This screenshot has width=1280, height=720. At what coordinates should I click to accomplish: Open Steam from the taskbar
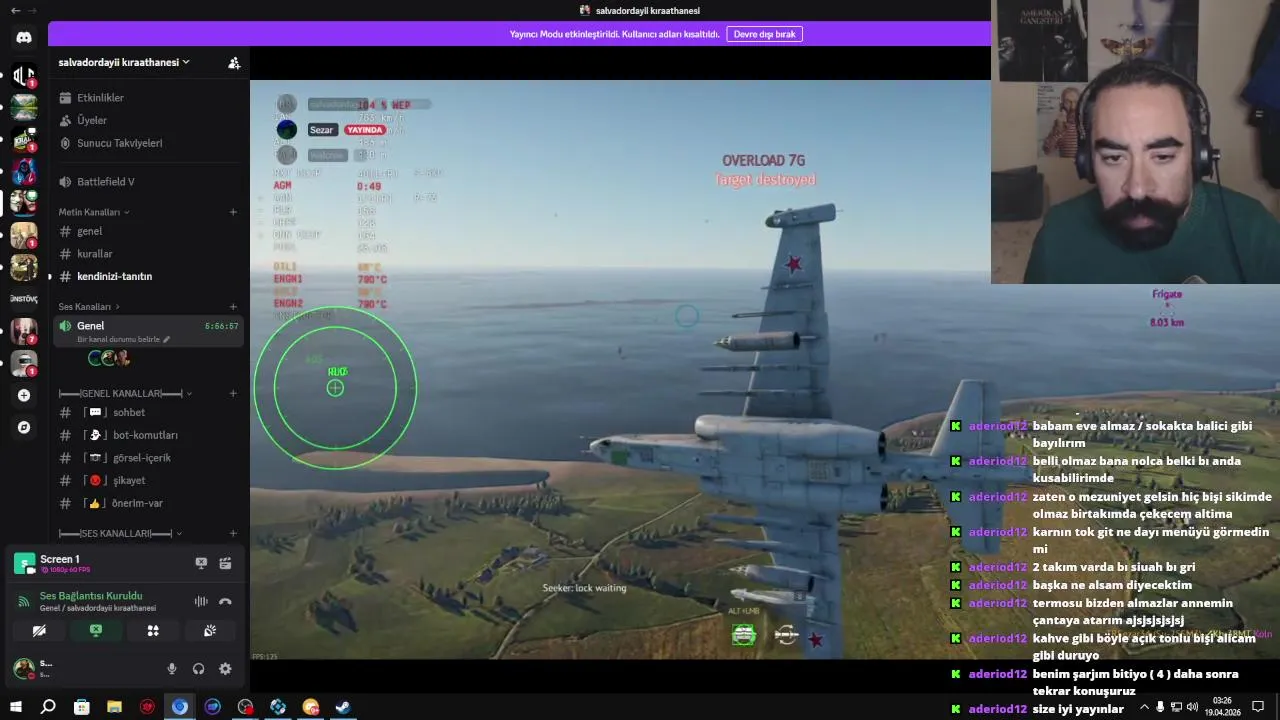click(x=343, y=707)
